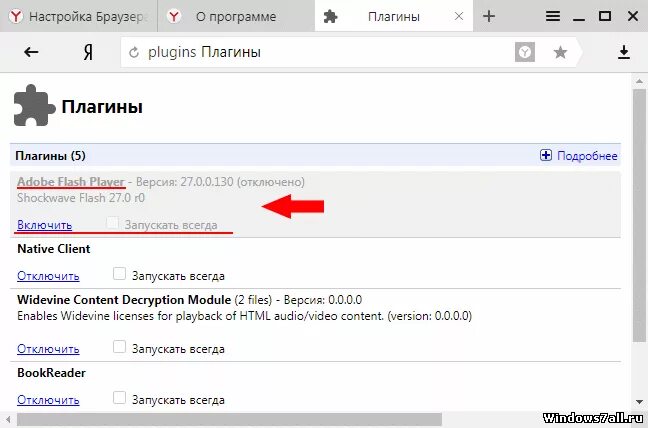The height and width of the screenshot is (428, 648).
Task: Click the Yandex icon on Настройка Браузера tab
Action: click(x=16, y=17)
